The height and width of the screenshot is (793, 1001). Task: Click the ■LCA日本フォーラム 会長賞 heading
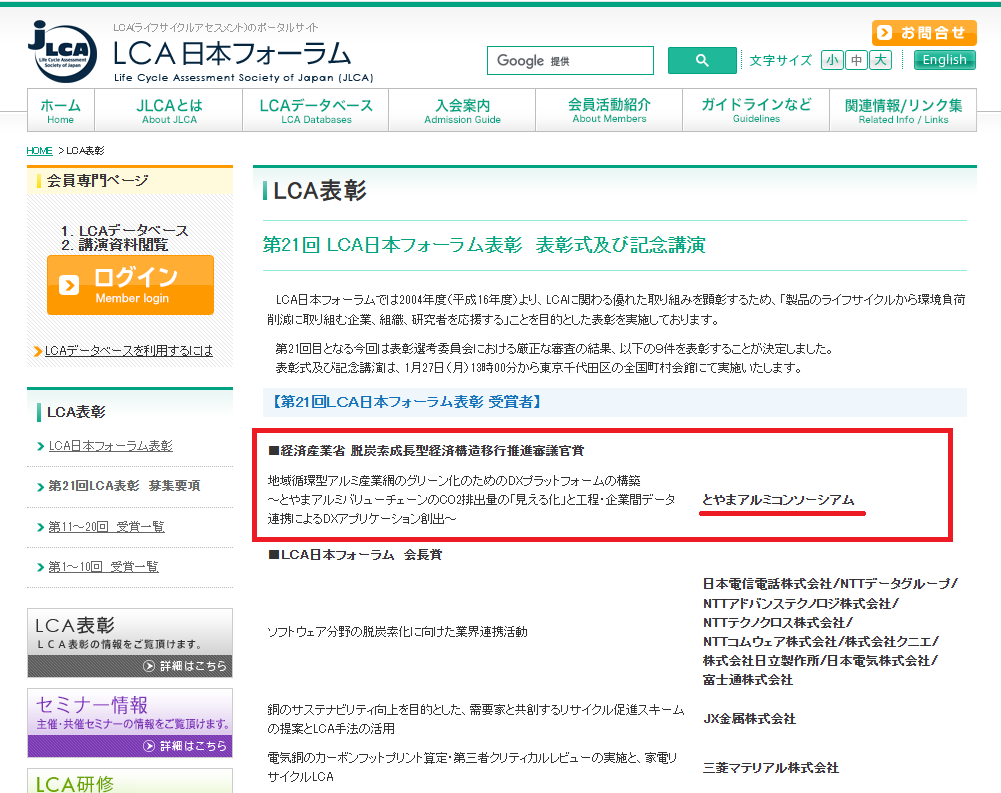click(x=355, y=555)
